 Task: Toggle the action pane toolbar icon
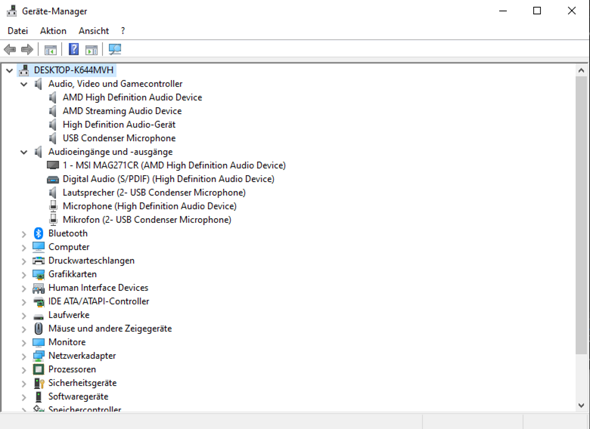click(91, 49)
